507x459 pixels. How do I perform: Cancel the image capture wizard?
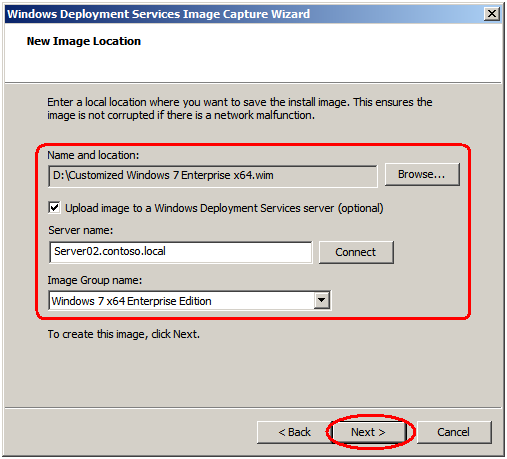pos(454,432)
